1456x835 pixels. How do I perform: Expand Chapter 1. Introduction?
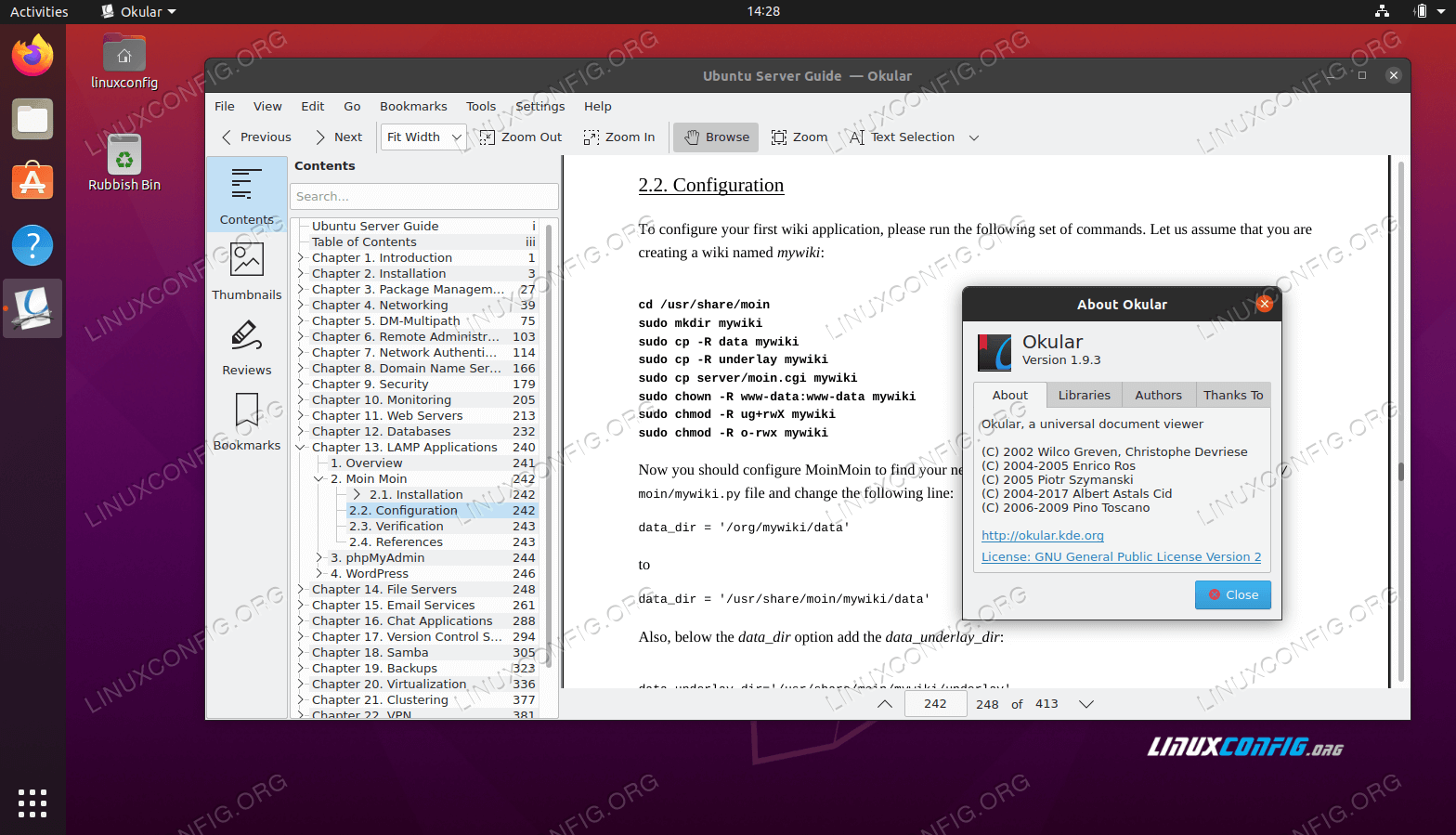(x=301, y=258)
